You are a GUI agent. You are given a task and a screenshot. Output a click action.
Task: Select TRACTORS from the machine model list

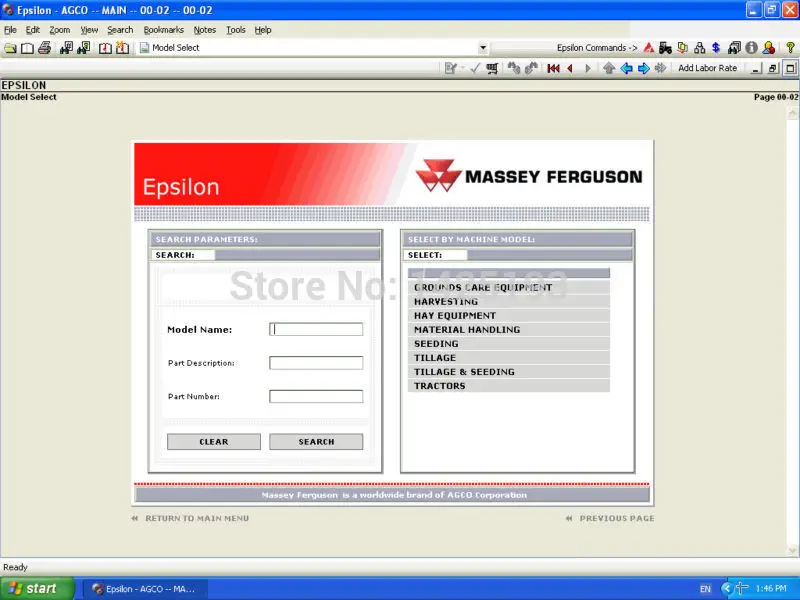click(x=440, y=385)
